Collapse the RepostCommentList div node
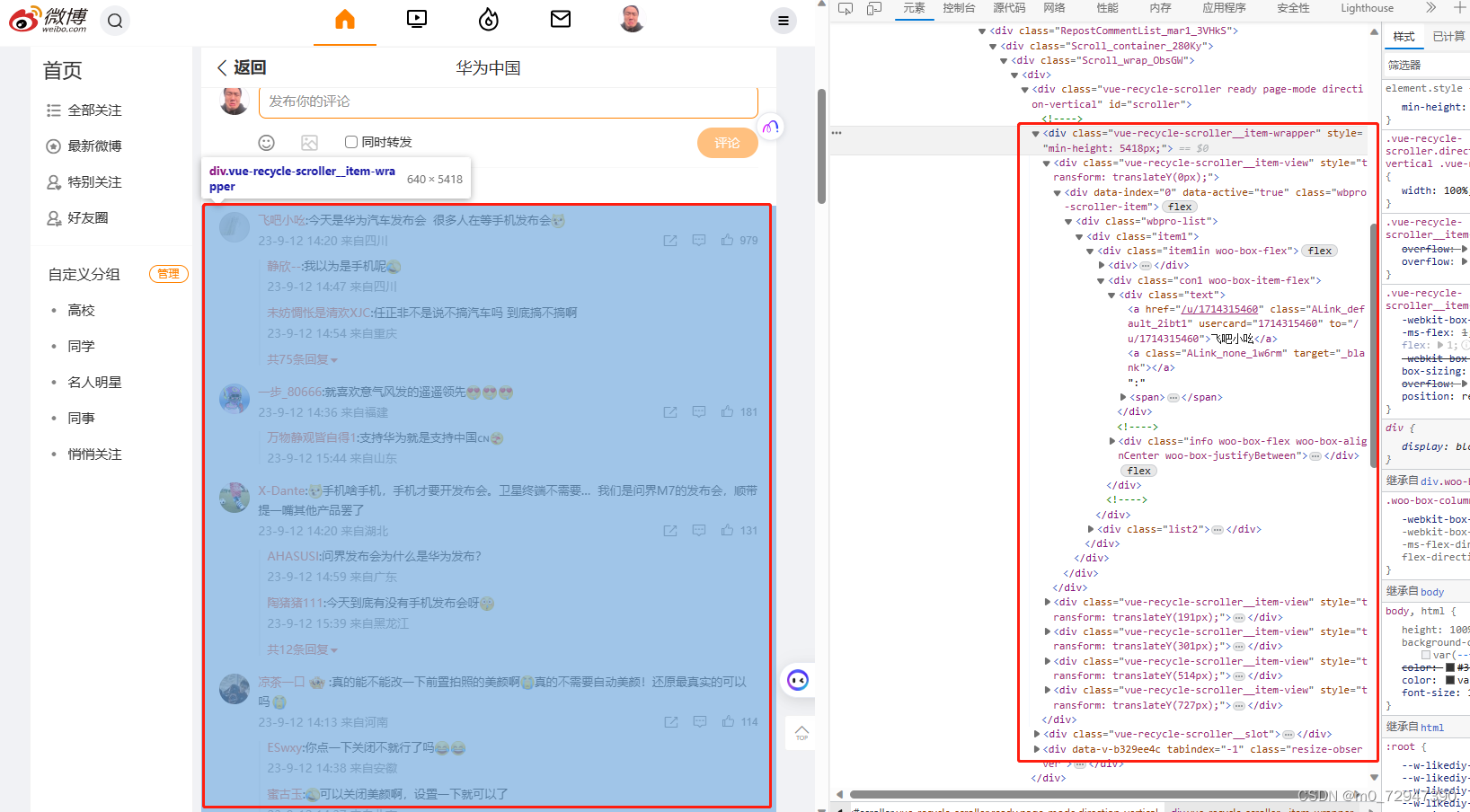 click(982, 31)
